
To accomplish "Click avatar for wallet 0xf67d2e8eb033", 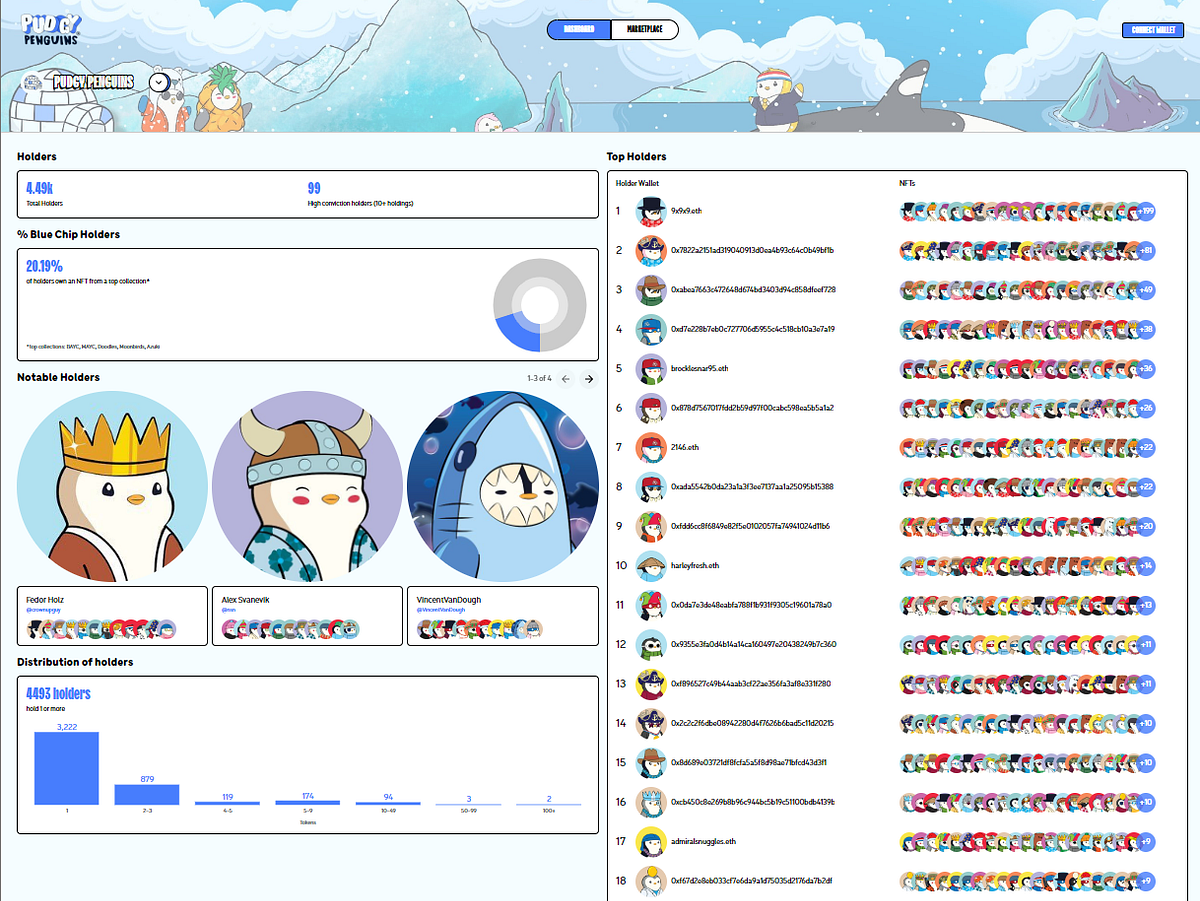I will (x=651, y=881).
